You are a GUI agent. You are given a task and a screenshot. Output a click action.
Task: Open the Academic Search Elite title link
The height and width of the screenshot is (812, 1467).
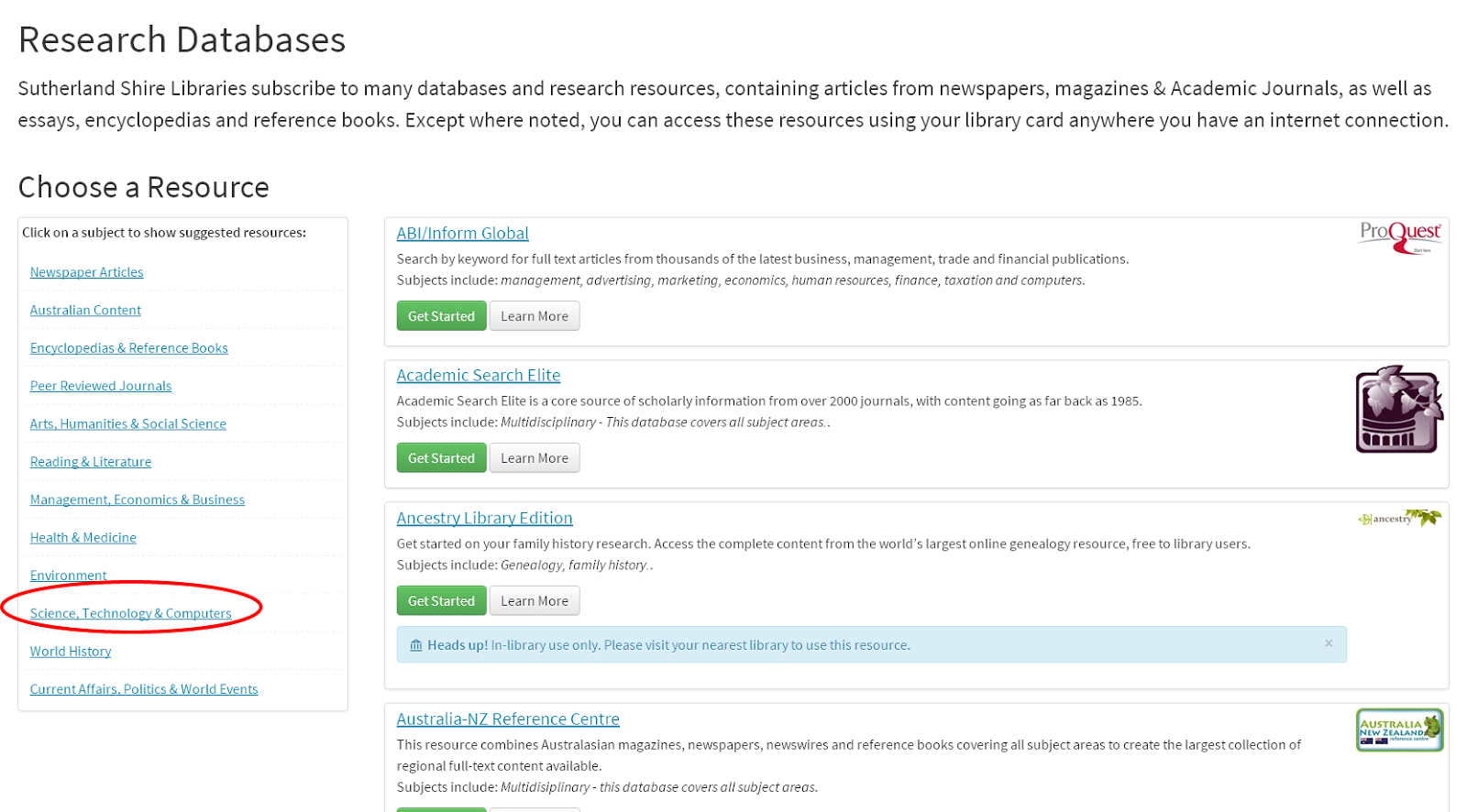click(x=479, y=375)
